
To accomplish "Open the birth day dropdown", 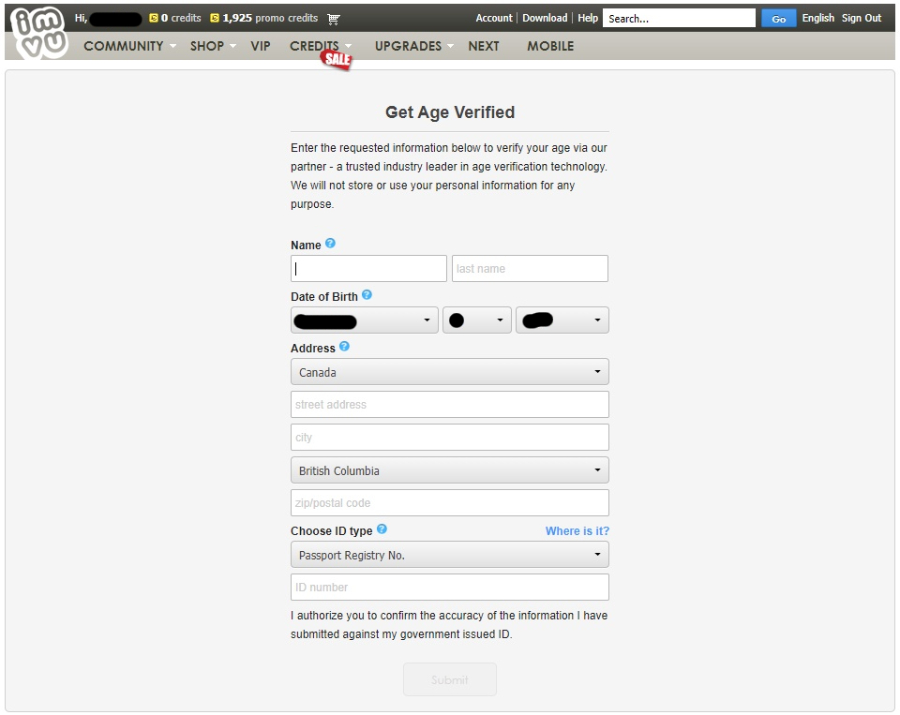I will tap(477, 320).
